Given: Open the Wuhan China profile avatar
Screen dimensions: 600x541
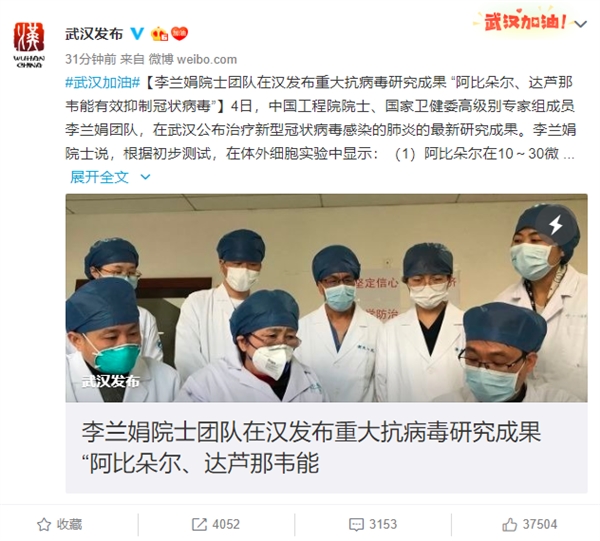Looking at the screenshot, I should pyautogui.click(x=29, y=45).
